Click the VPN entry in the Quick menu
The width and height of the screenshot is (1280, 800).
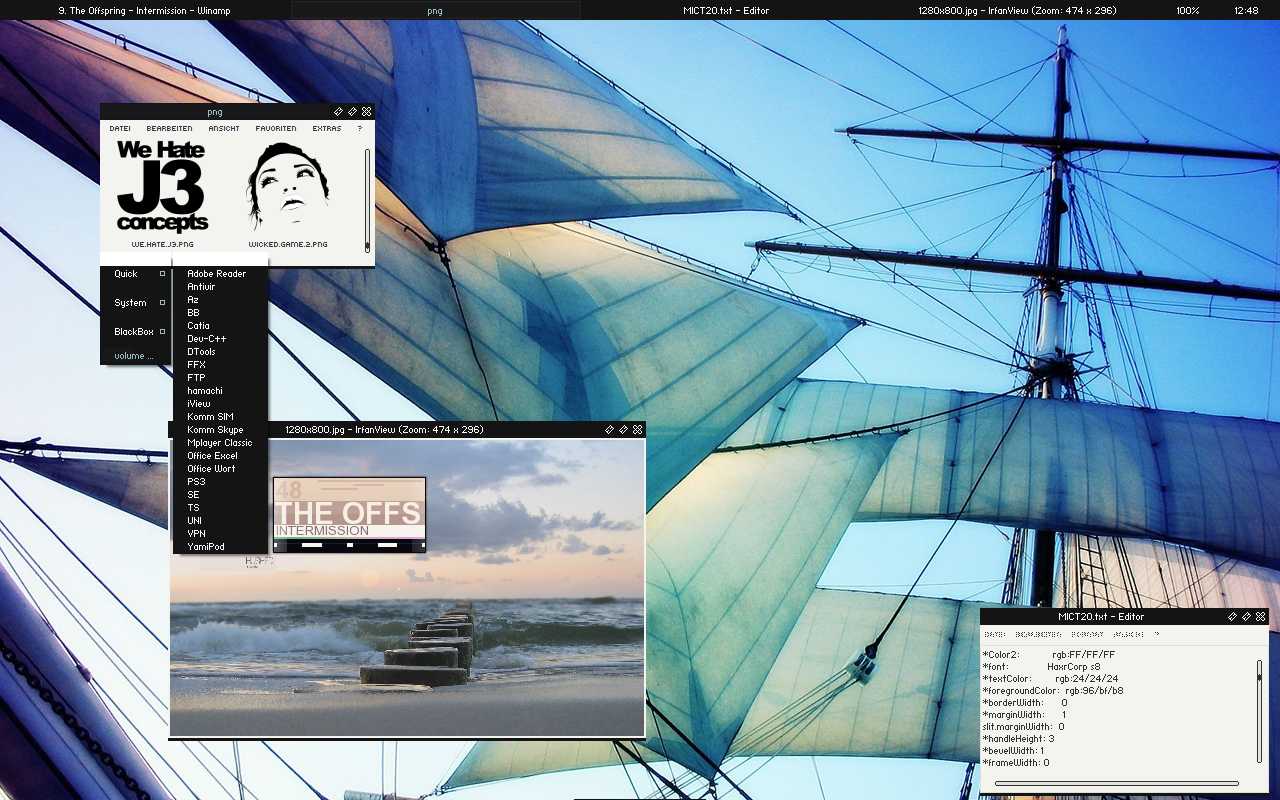pos(221,534)
